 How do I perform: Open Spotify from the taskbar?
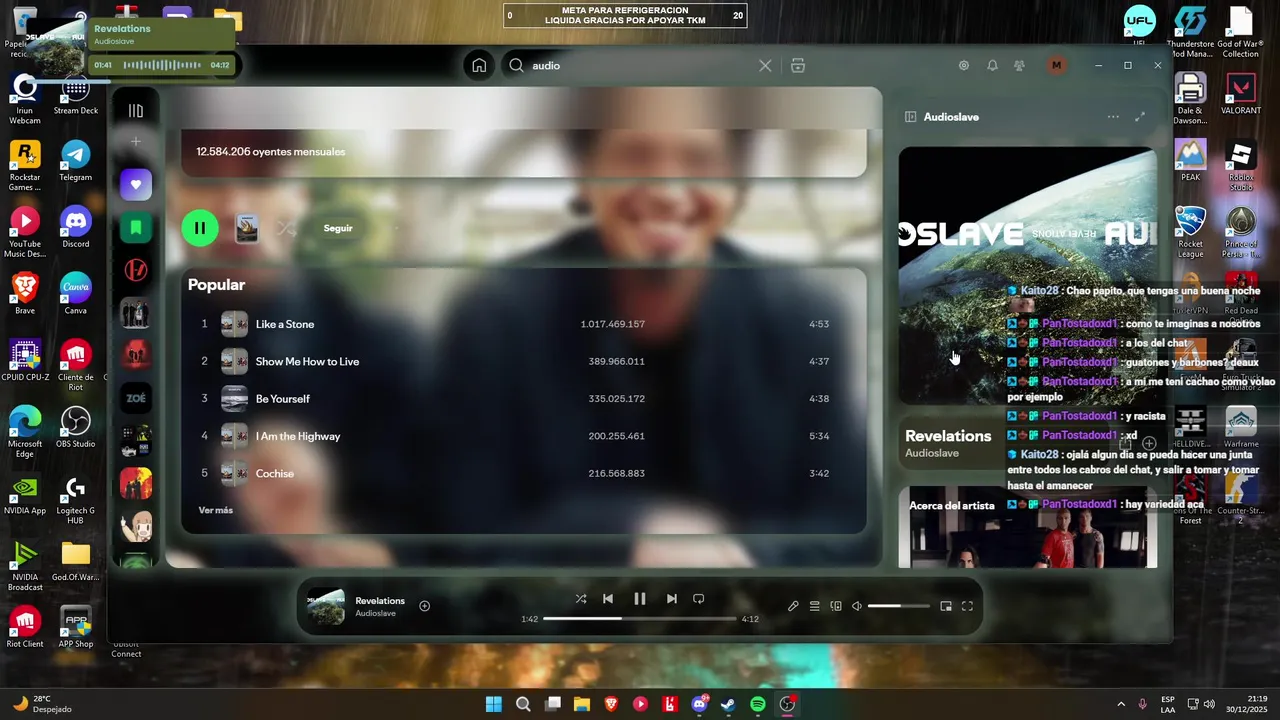758,704
